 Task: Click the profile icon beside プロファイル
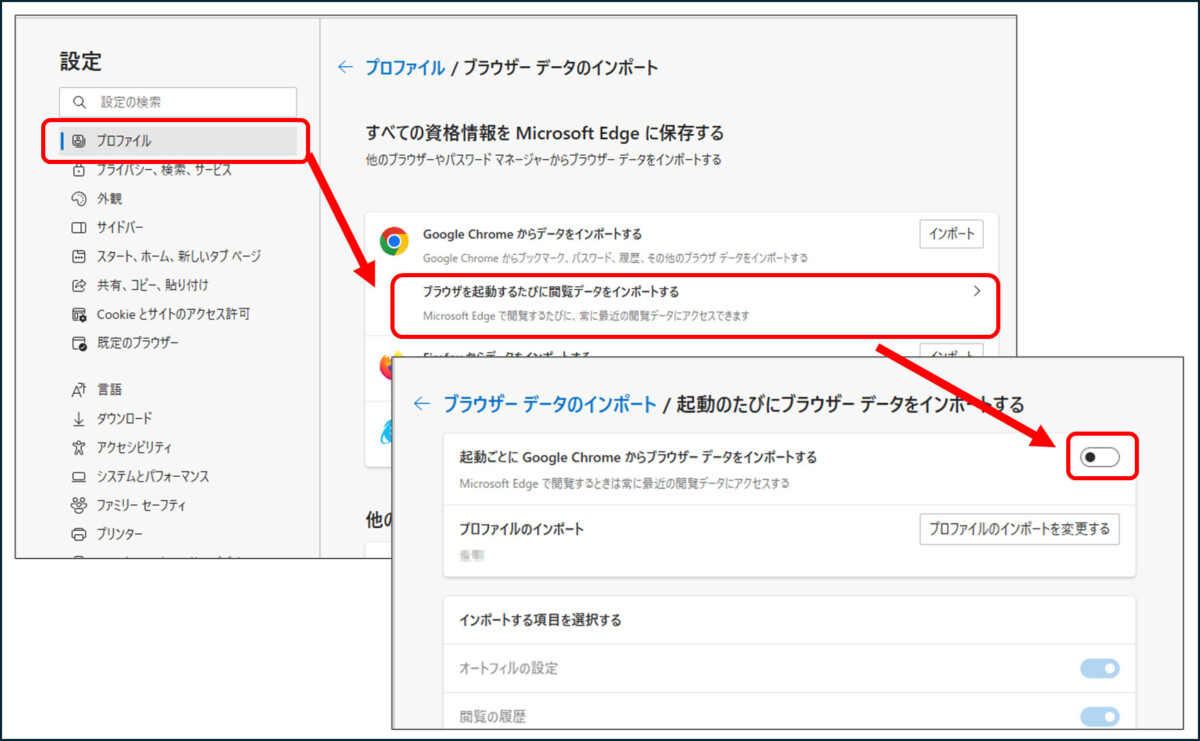[79, 141]
